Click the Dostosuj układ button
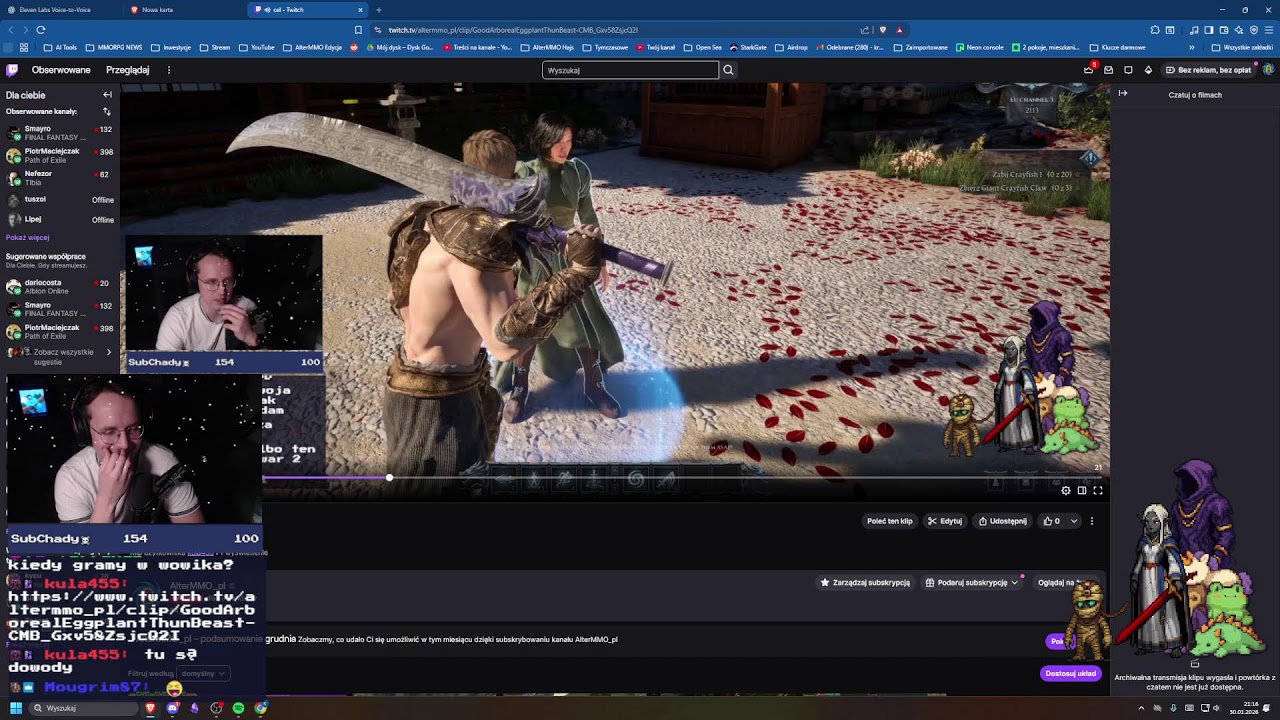This screenshot has height=720, width=1280. click(x=1071, y=673)
